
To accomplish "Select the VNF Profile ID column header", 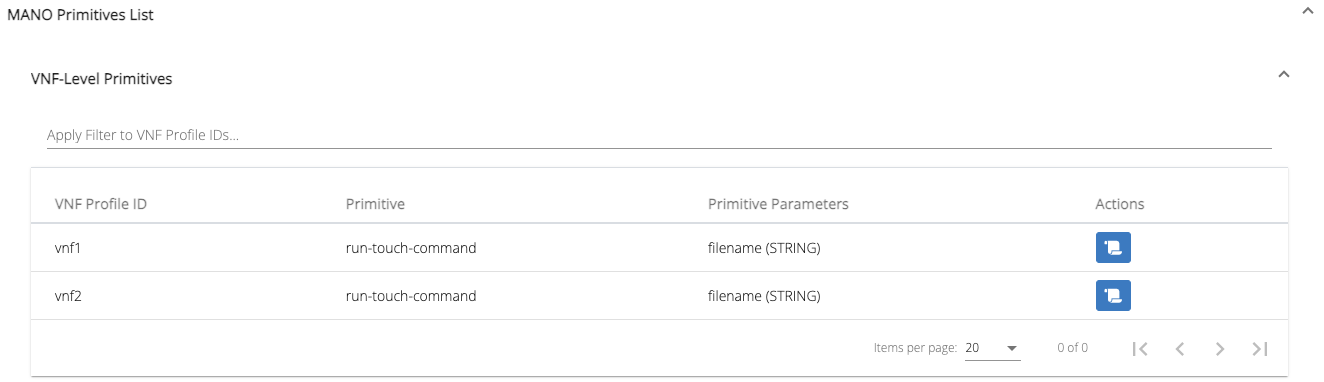I will point(101,204).
